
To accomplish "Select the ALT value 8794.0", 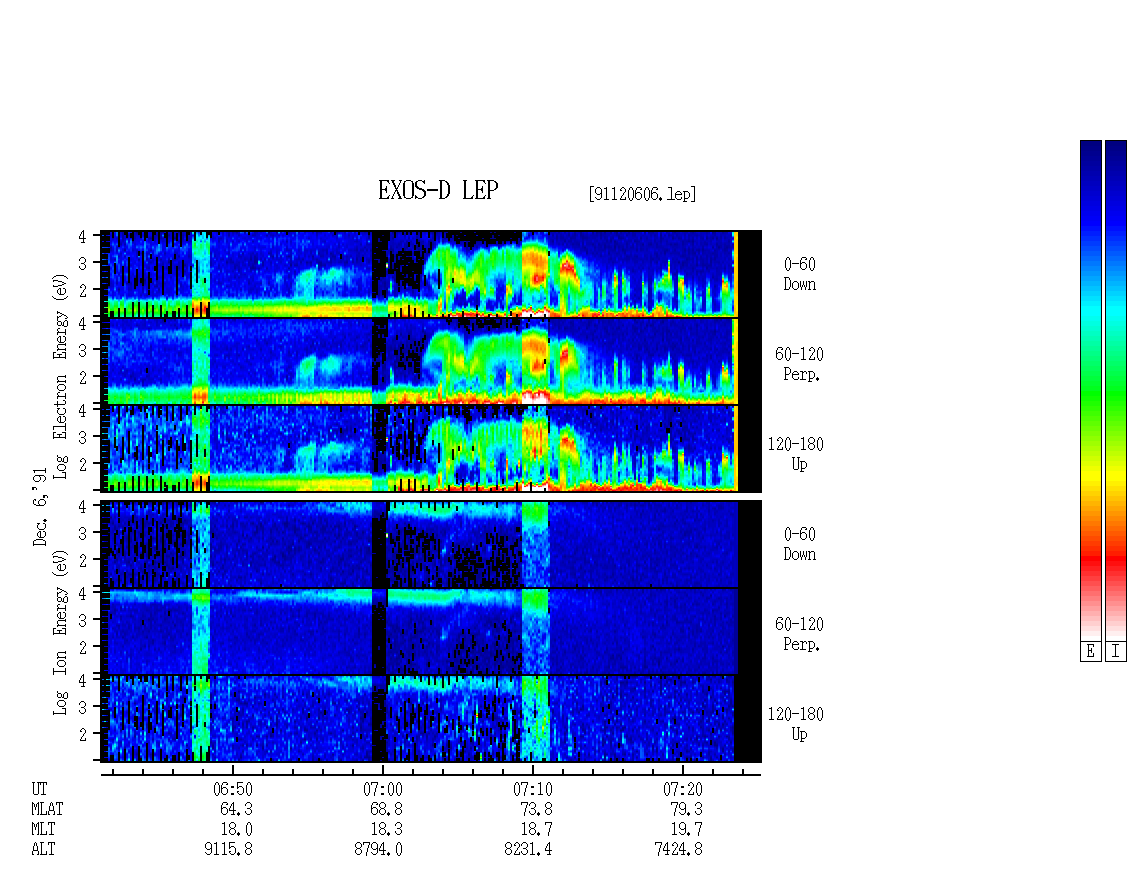I will coord(378,850).
